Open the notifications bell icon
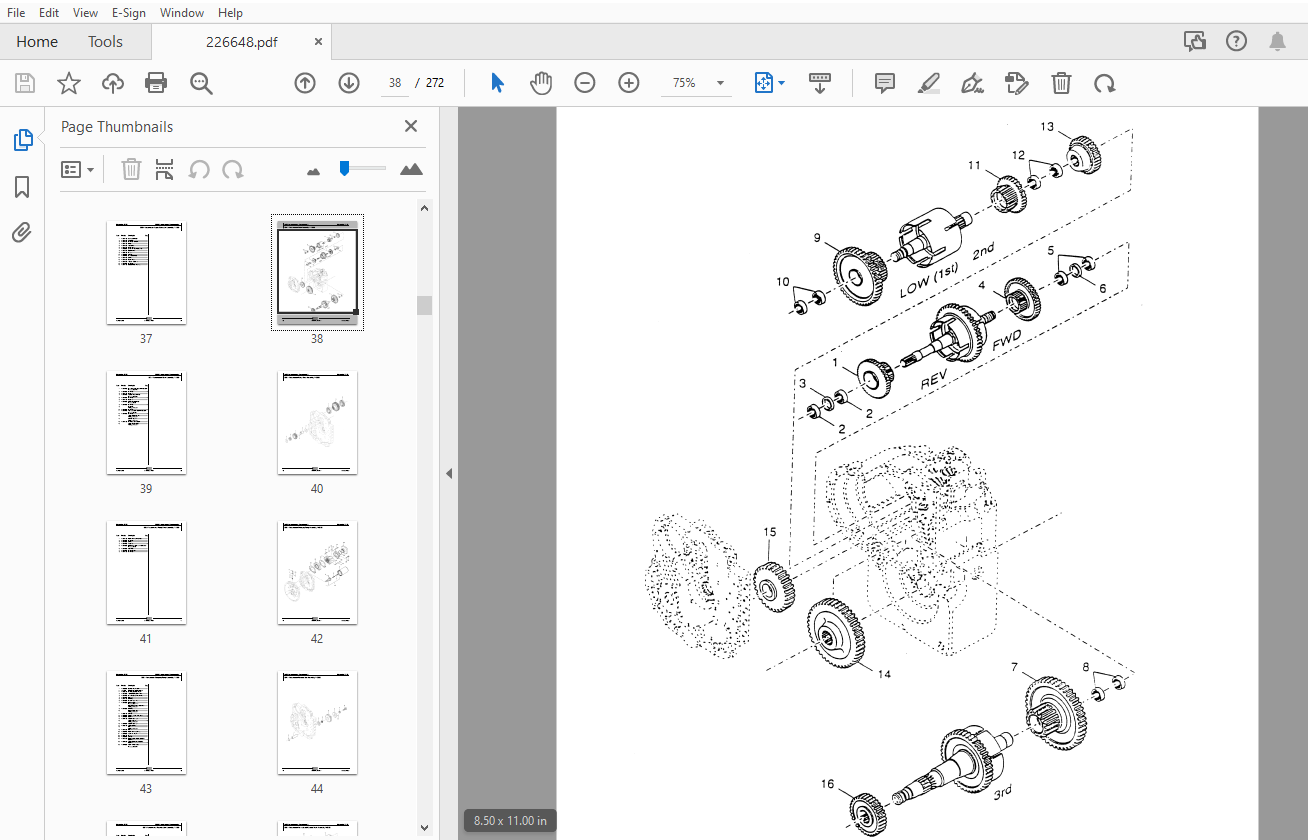 tap(1277, 41)
